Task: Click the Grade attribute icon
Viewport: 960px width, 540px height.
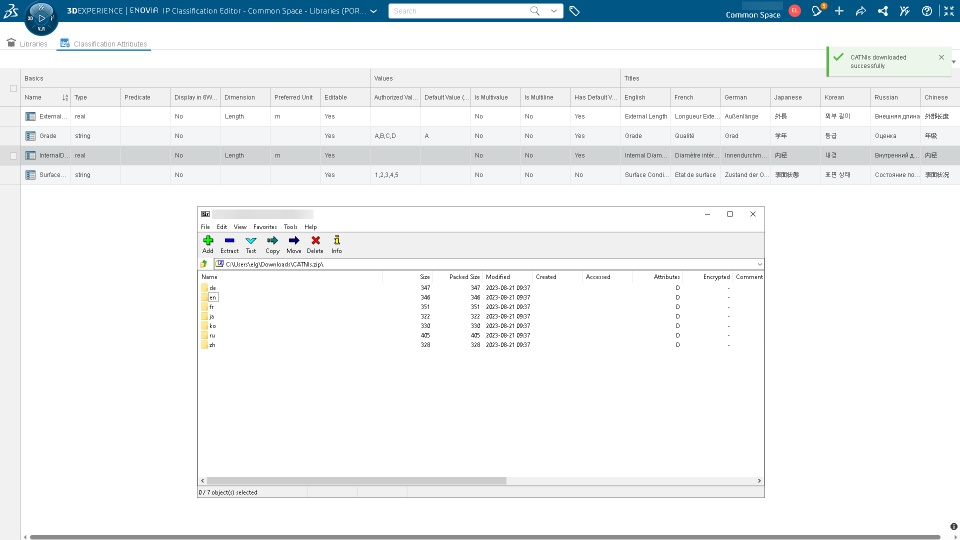Action: (x=30, y=136)
